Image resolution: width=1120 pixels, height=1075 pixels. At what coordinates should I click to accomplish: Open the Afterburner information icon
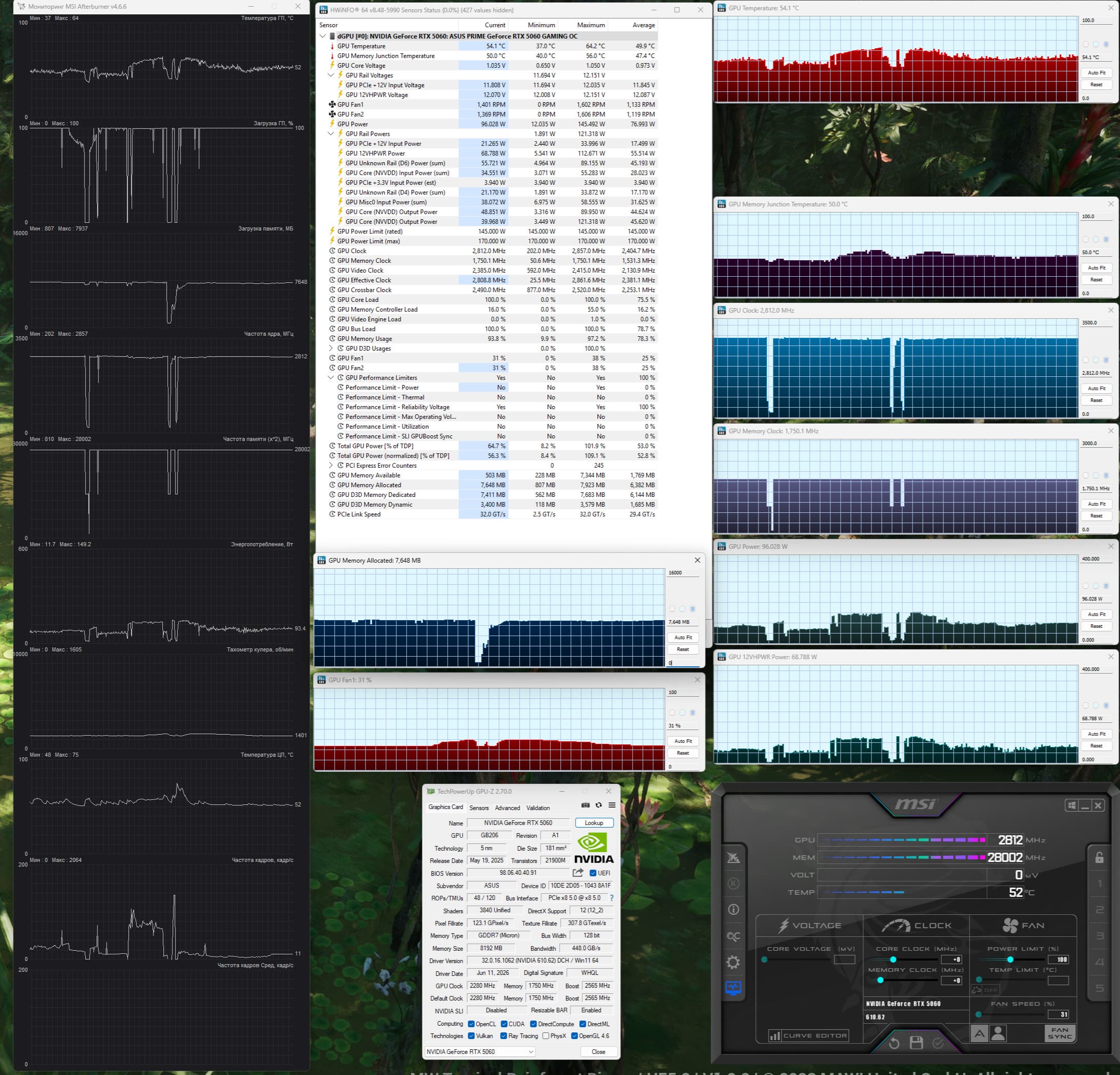coord(733,909)
